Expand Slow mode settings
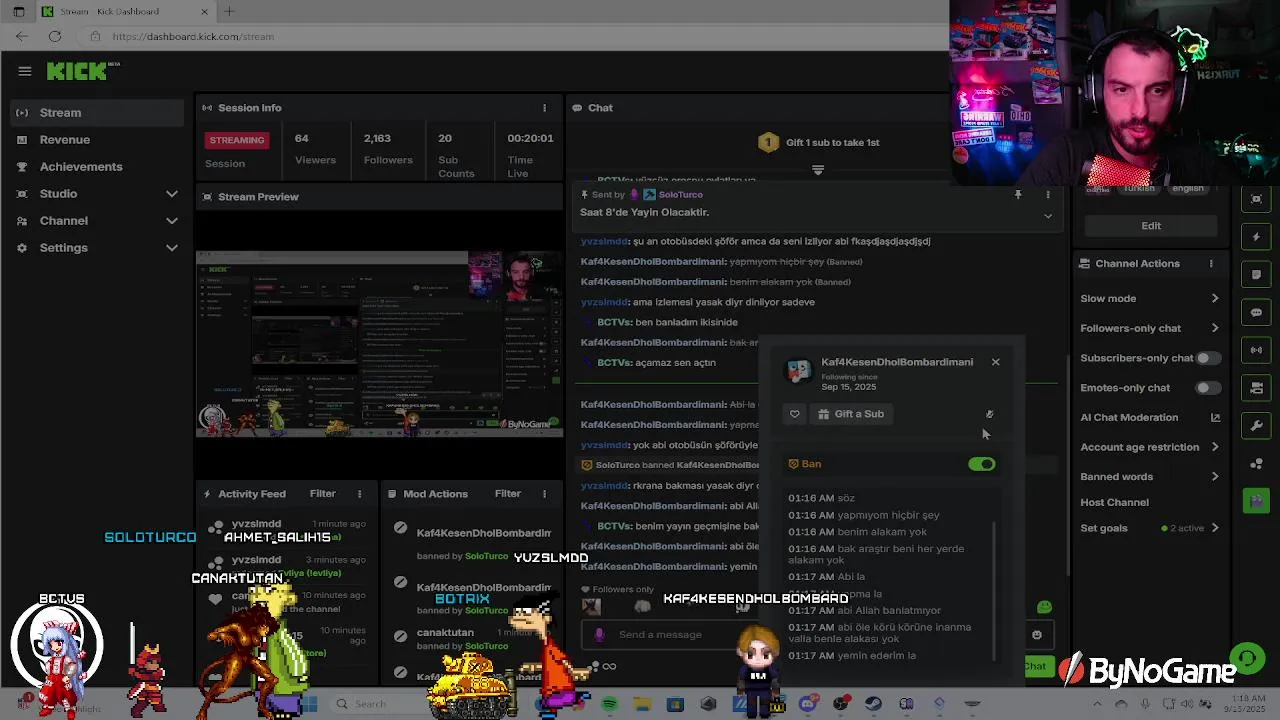The image size is (1280, 720). pyautogui.click(x=1215, y=299)
